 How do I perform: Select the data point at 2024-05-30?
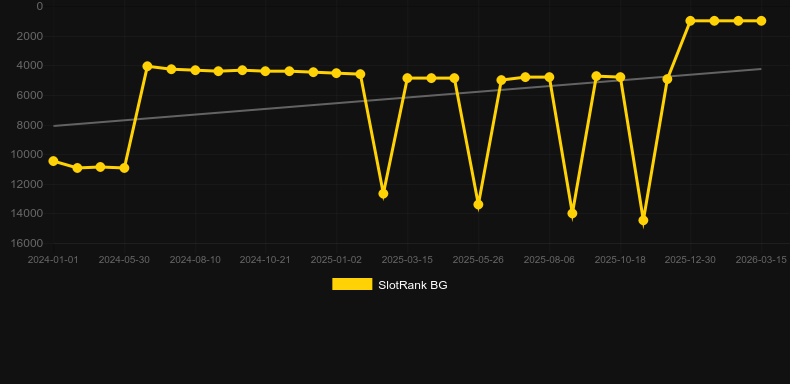(124, 168)
